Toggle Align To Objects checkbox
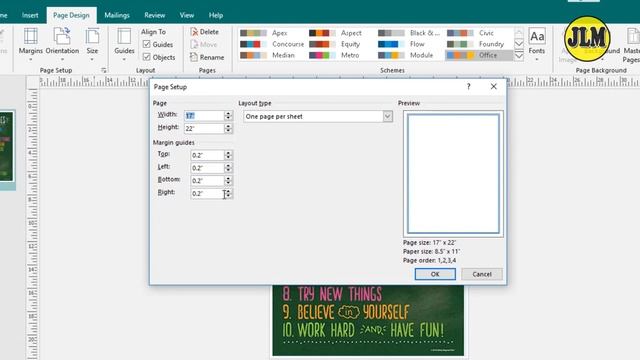Viewport: 640px width, 360px height. pos(147,57)
